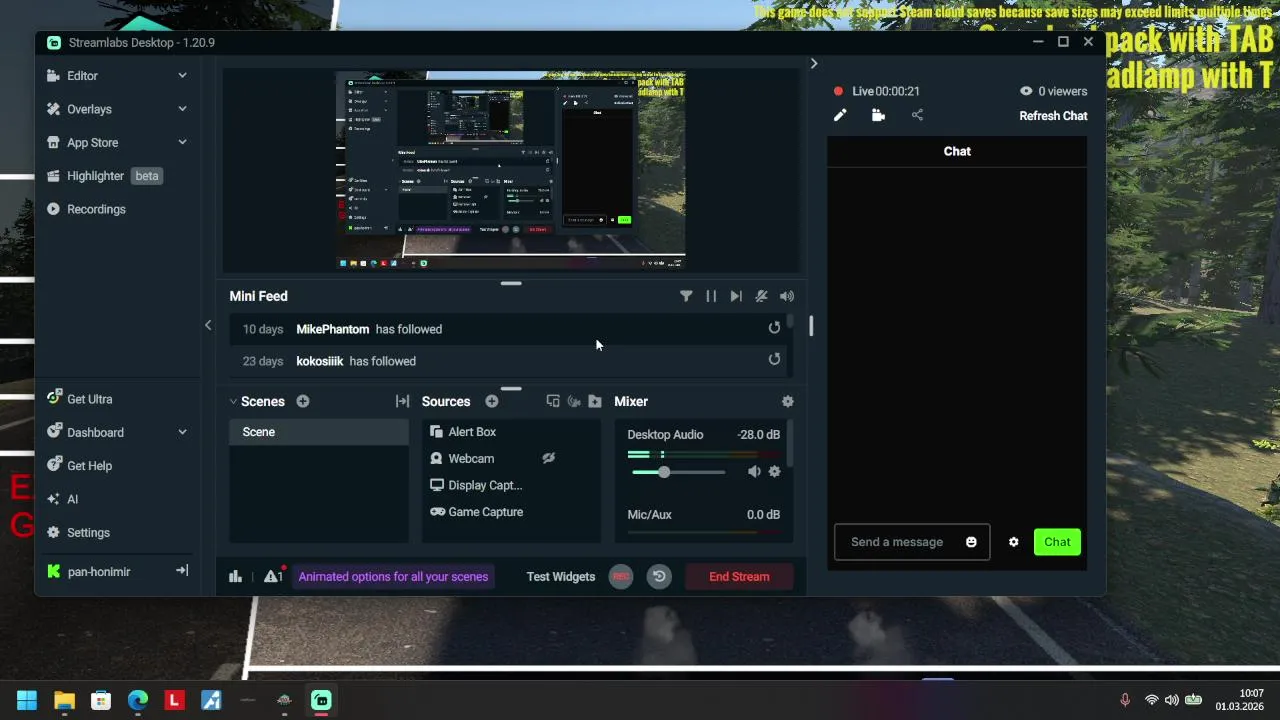Viewport: 1280px width, 720px height.
Task: Toggle muting of event notifications in Mini Feed
Action: 761,296
